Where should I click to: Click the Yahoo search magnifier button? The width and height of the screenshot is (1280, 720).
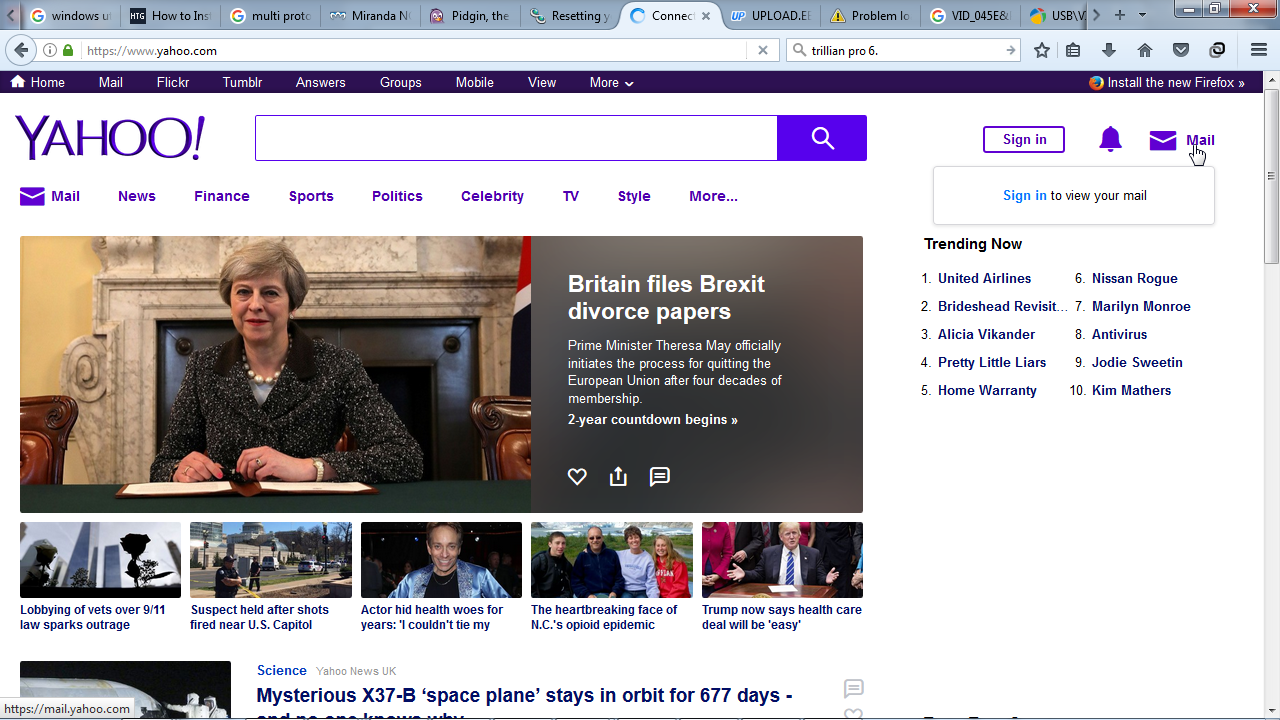822,138
